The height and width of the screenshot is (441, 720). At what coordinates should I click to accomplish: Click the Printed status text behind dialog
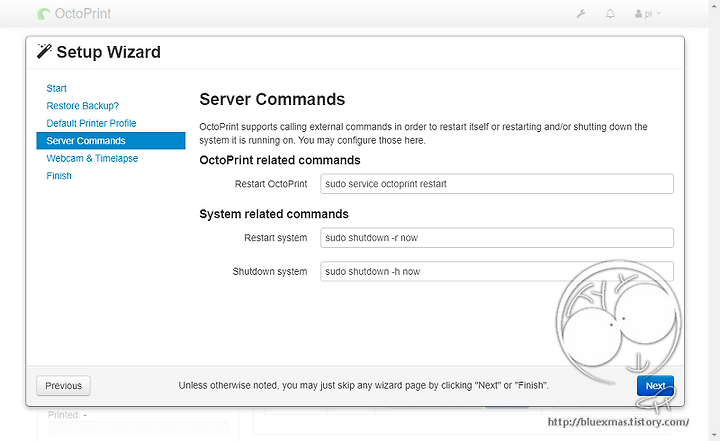[67, 415]
